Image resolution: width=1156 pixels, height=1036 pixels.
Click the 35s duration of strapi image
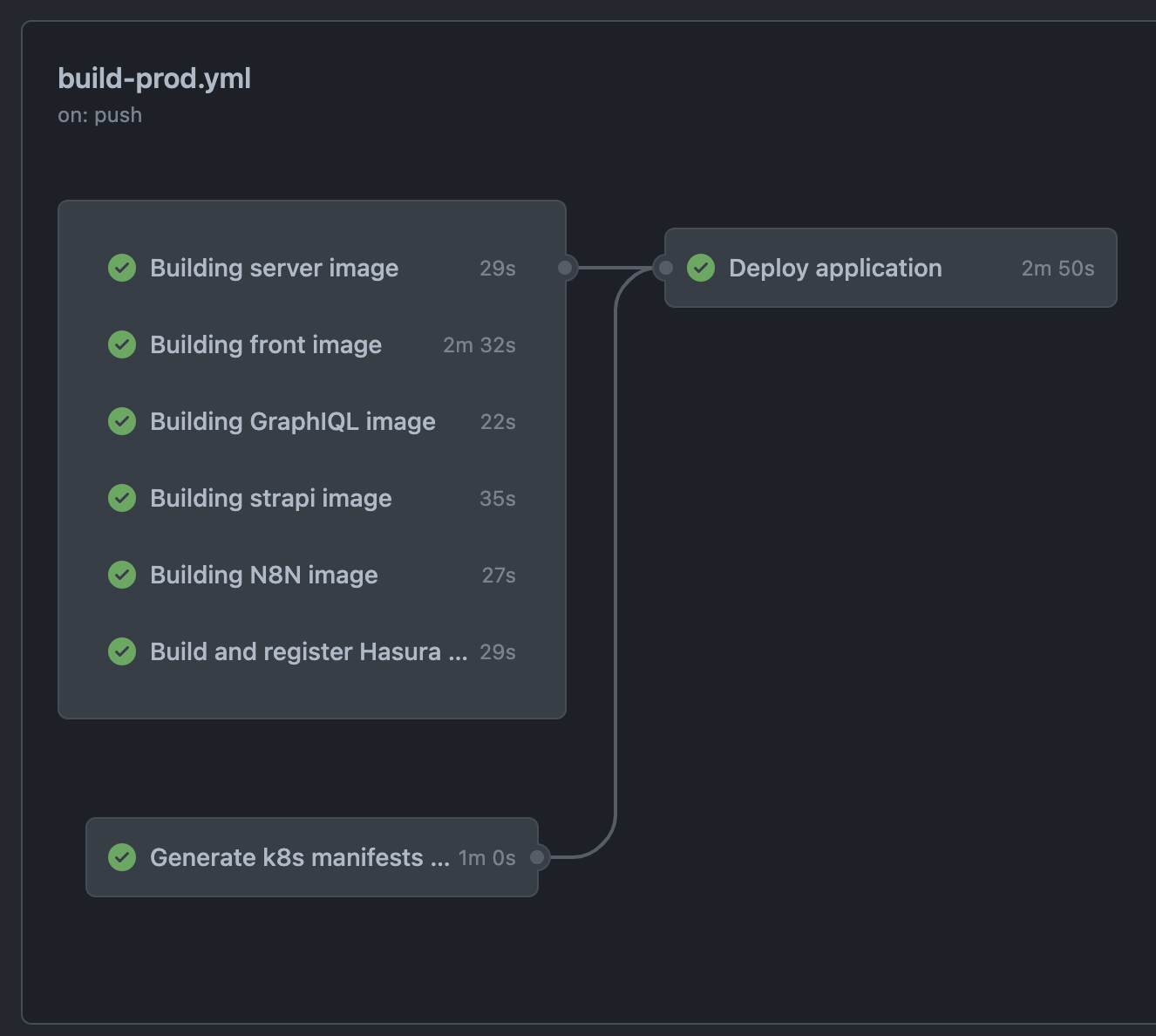(x=498, y=499)
